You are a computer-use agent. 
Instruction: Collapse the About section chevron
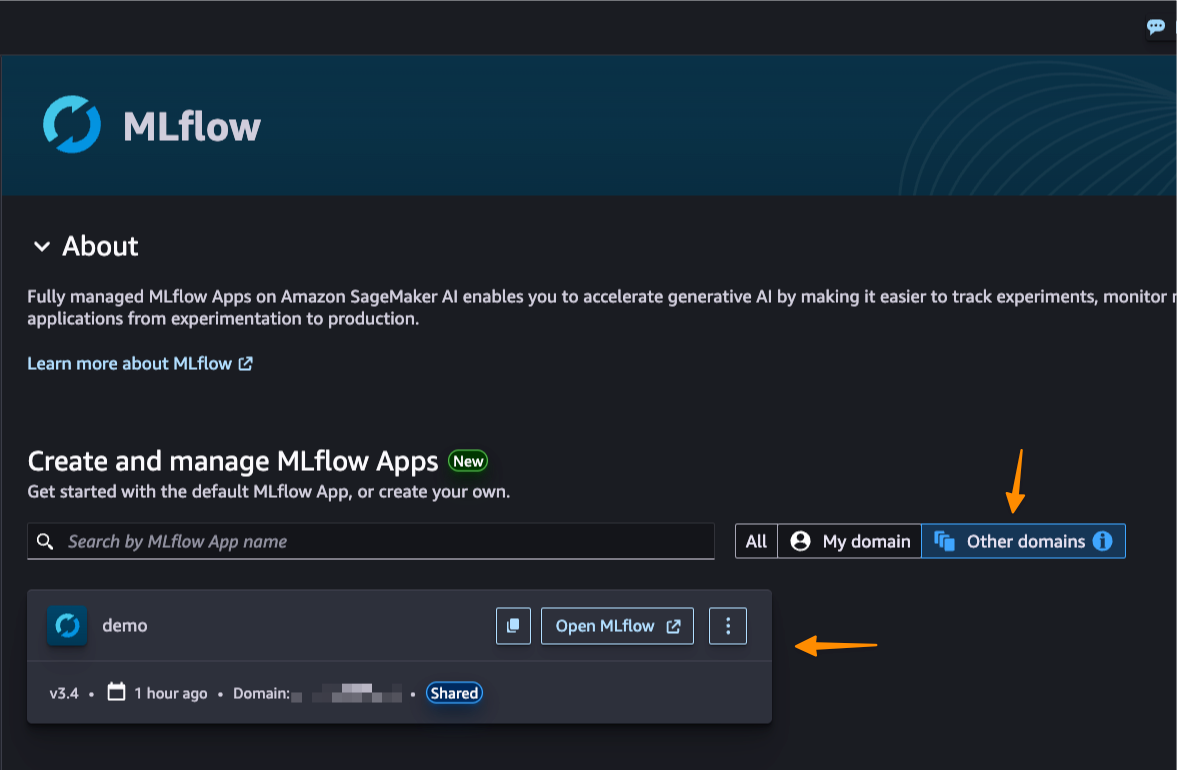click(x=41, y=246)
